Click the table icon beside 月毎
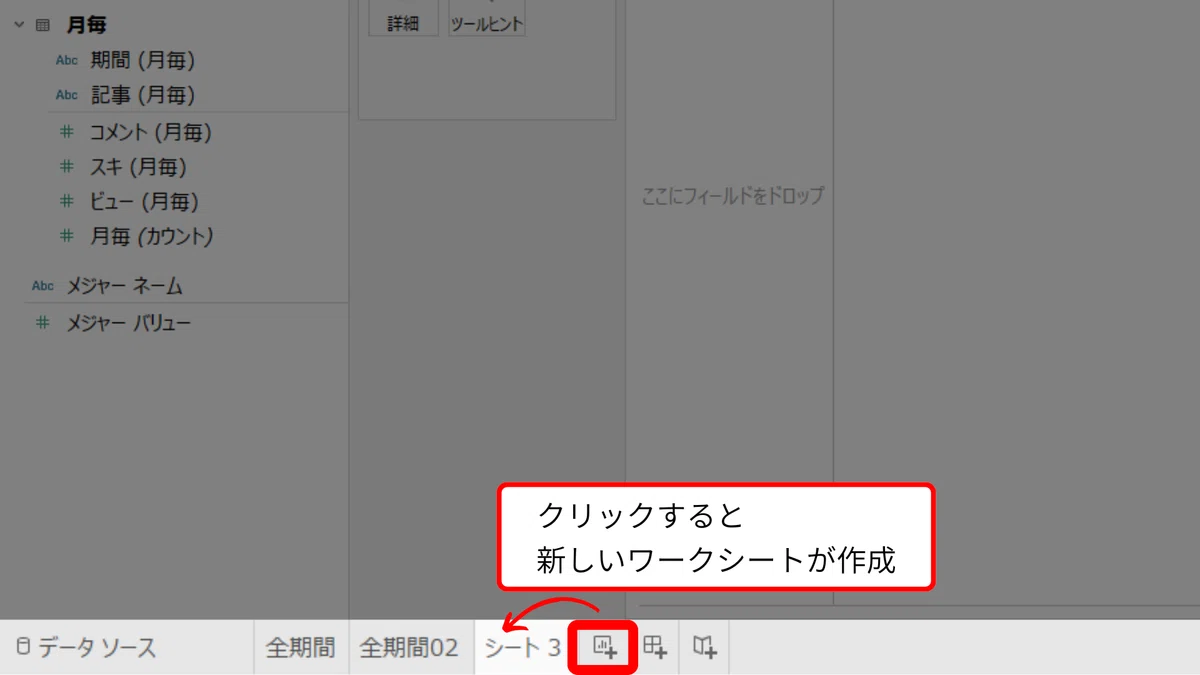This screenshot has height=675, width=1200. click(43, 26)
